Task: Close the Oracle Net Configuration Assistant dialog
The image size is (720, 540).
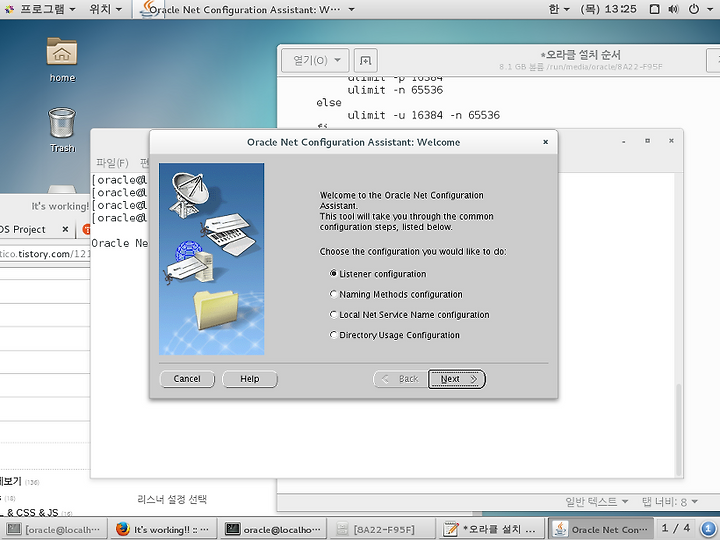Action: (546, 142)
